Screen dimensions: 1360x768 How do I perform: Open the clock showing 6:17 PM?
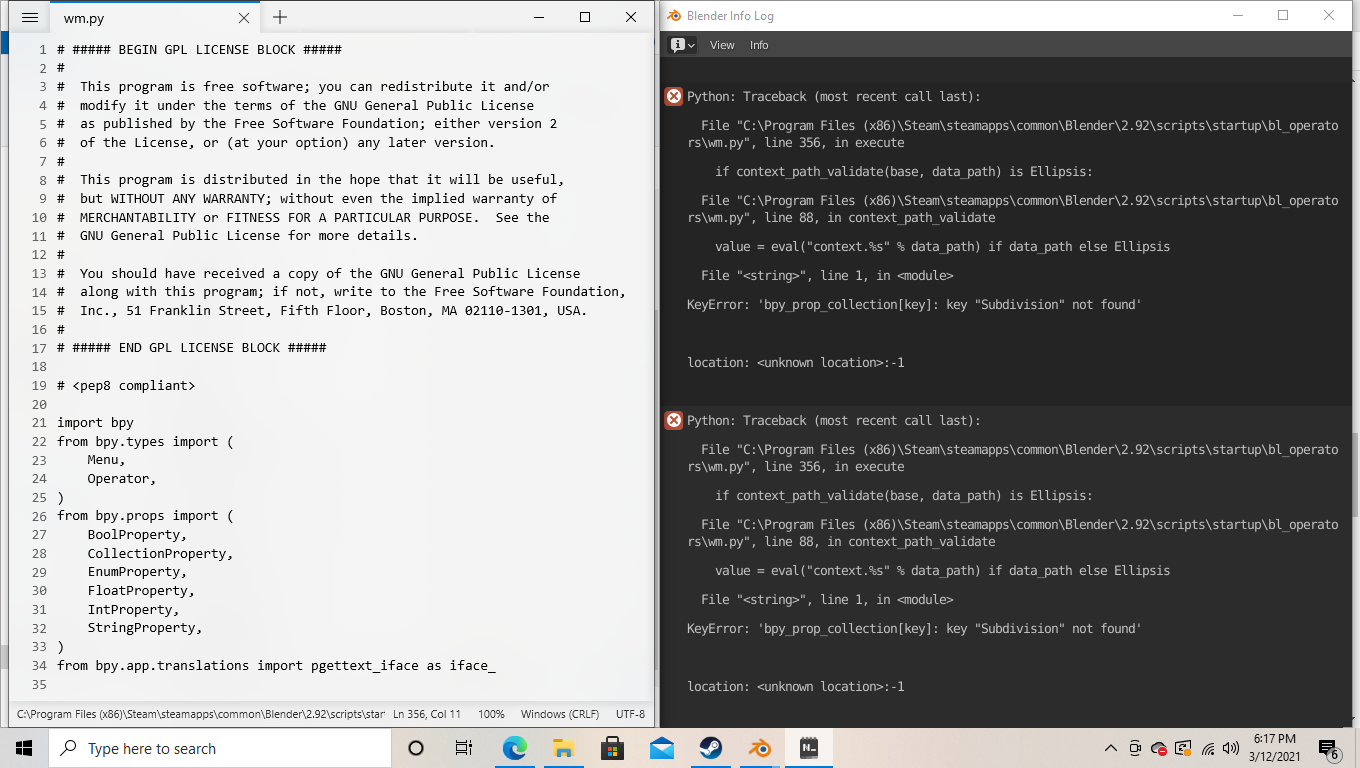pyautogui.click(x=1274, y=748)
